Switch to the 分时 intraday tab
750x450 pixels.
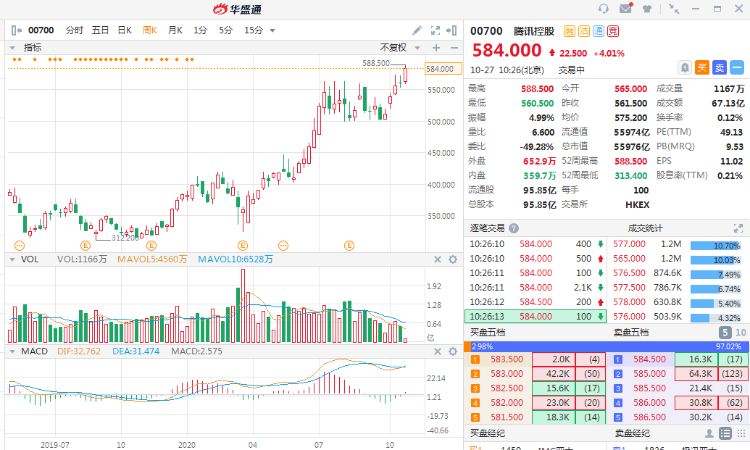74,31
